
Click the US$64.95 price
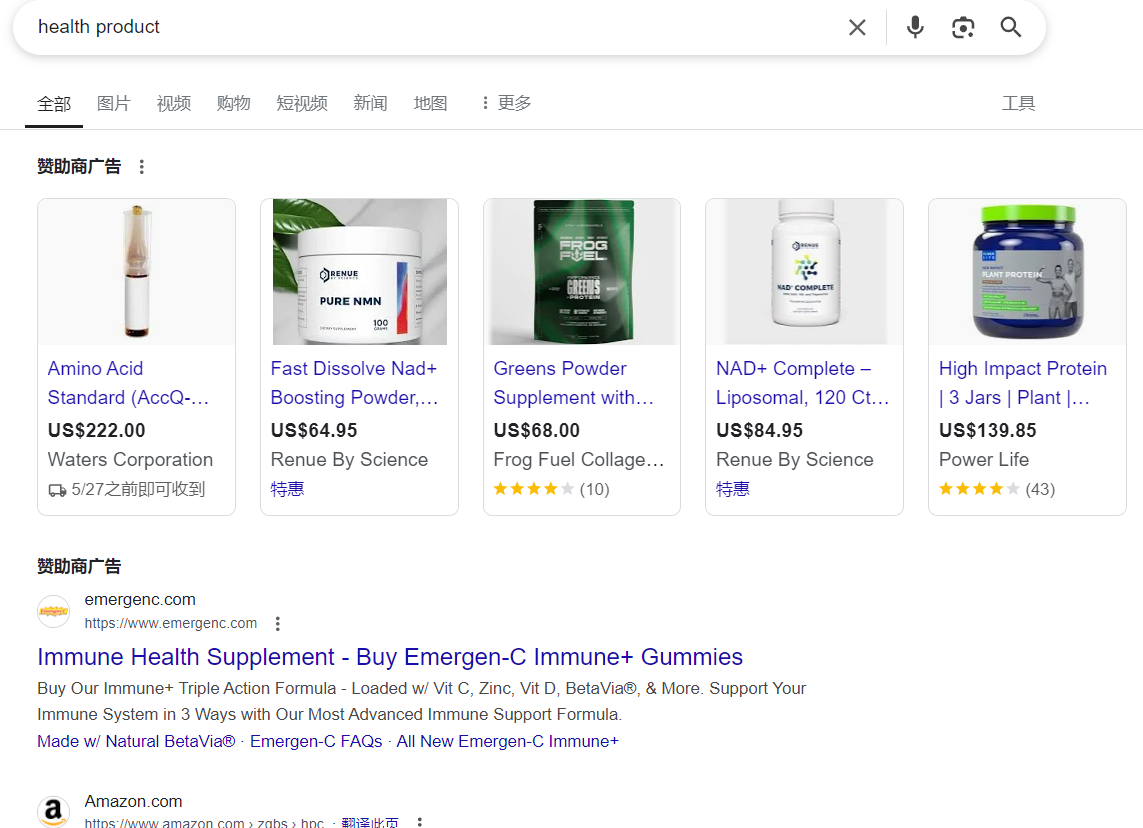[314, 431]
